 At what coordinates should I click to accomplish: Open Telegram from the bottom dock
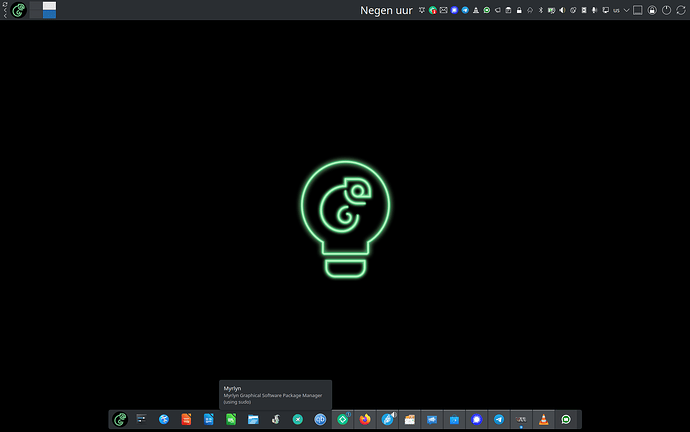pyautogui.click(x=499, y=420)
